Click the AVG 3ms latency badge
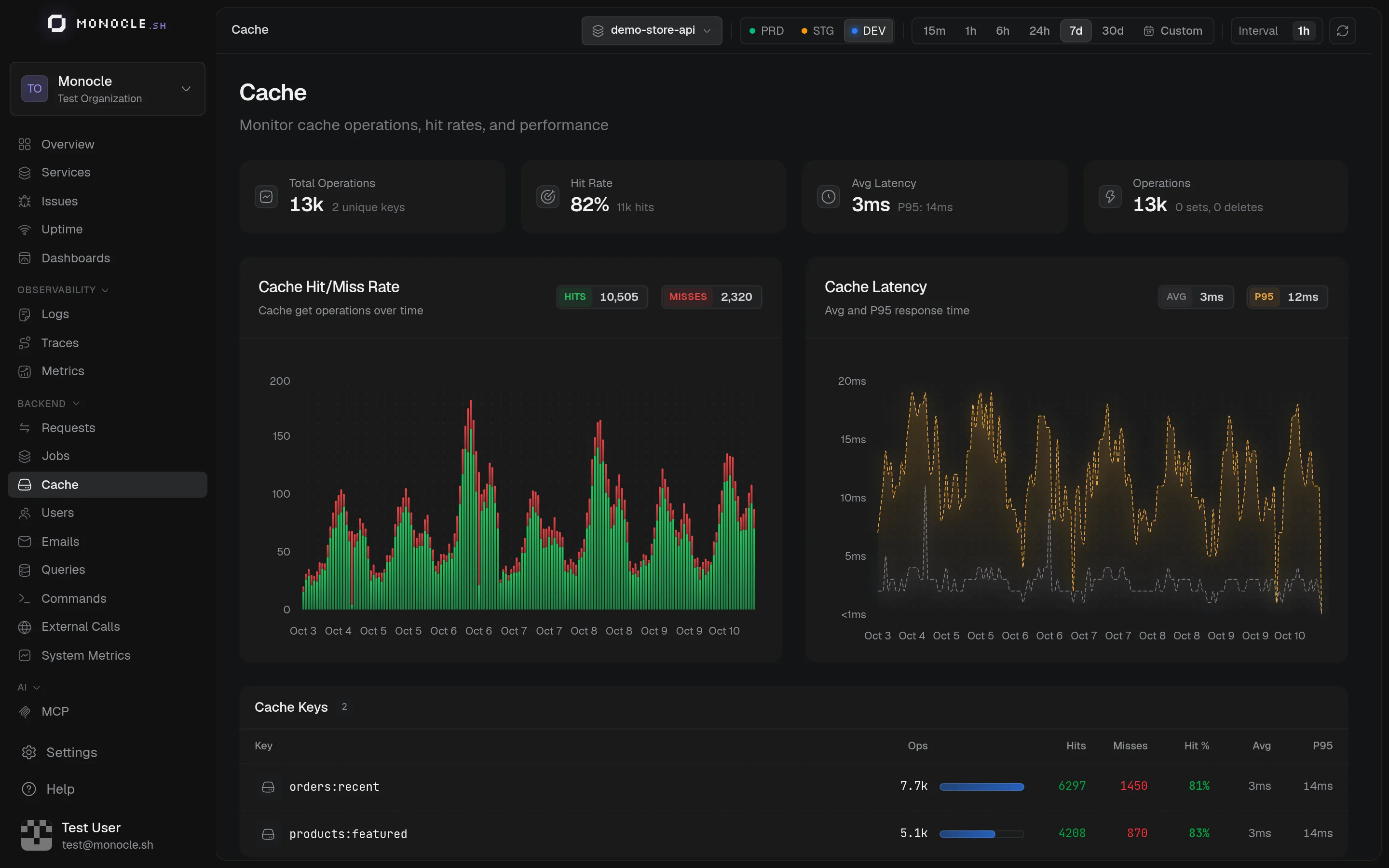Screen dimensions: 1389x868 (1196, 297)
